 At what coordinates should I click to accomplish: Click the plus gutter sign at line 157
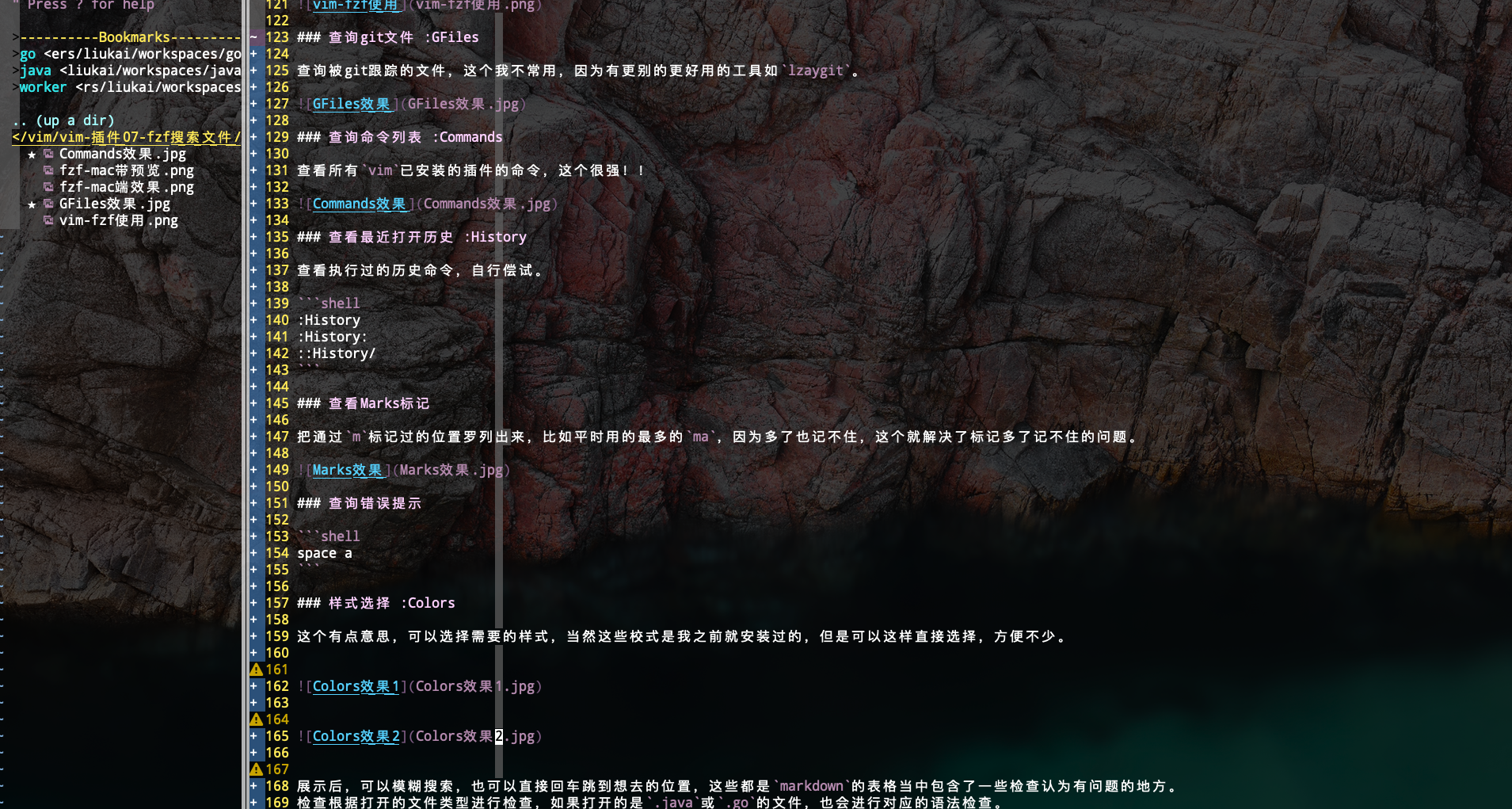(x=253, y=603)
